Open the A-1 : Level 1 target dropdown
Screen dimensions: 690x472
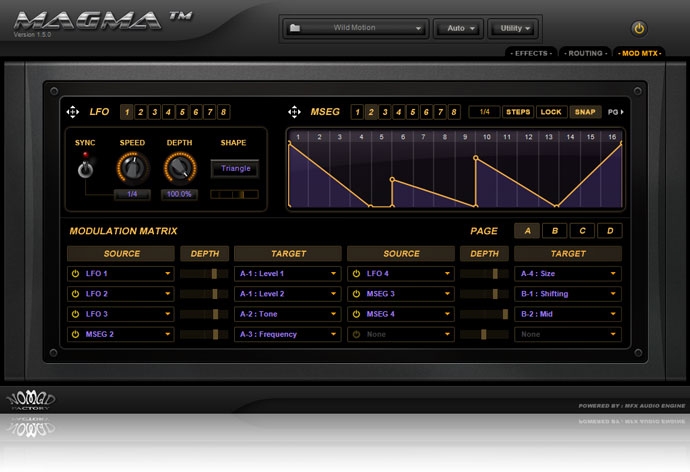pyautogui.click(x=288, y=274)
